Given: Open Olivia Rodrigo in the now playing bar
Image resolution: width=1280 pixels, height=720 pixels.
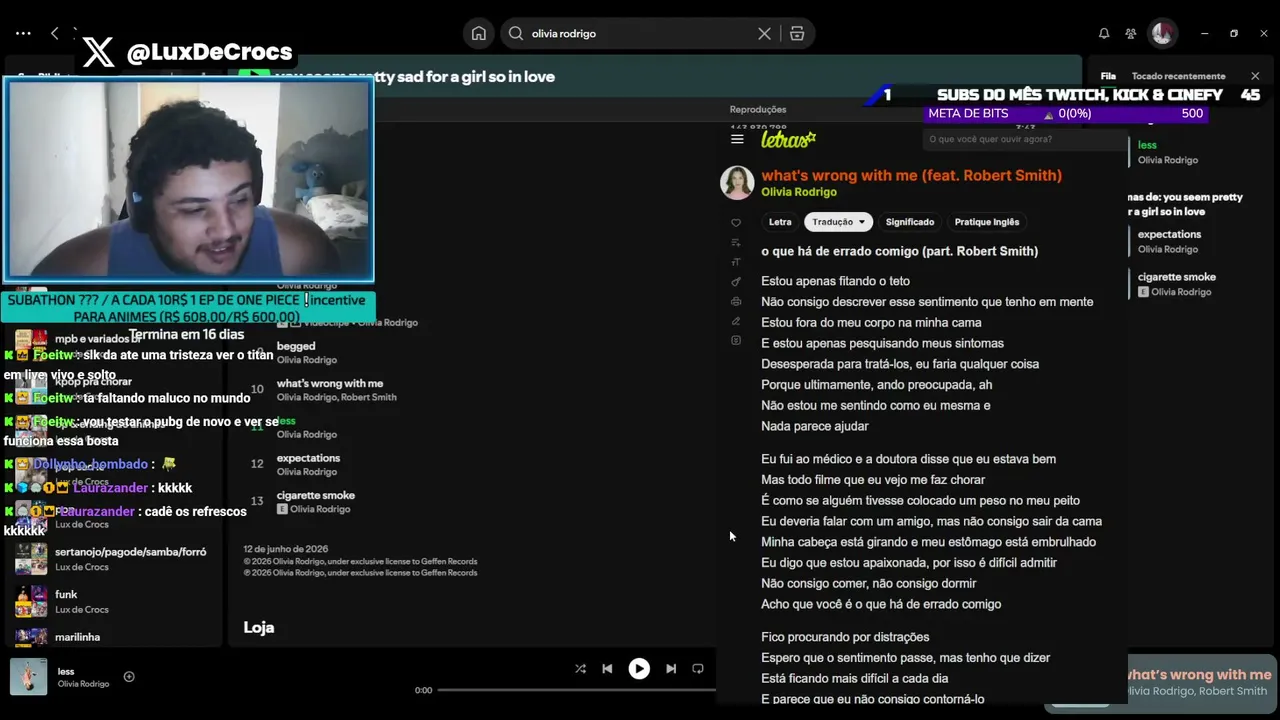Looking at the screenshot, I should [x=83, y=684].
